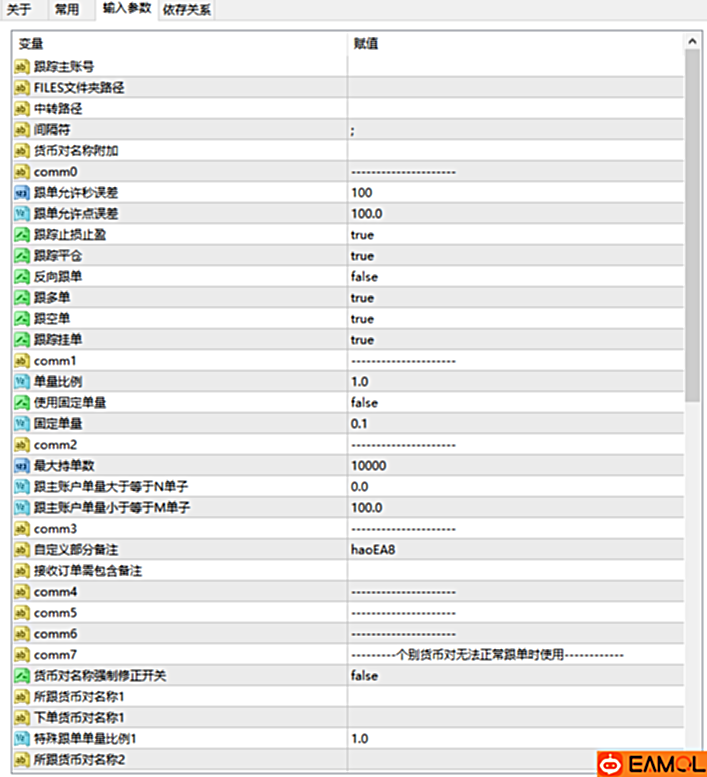Click the icon beside 最大持单数
This screenshot has width=707, height=777.
(22, 466)
